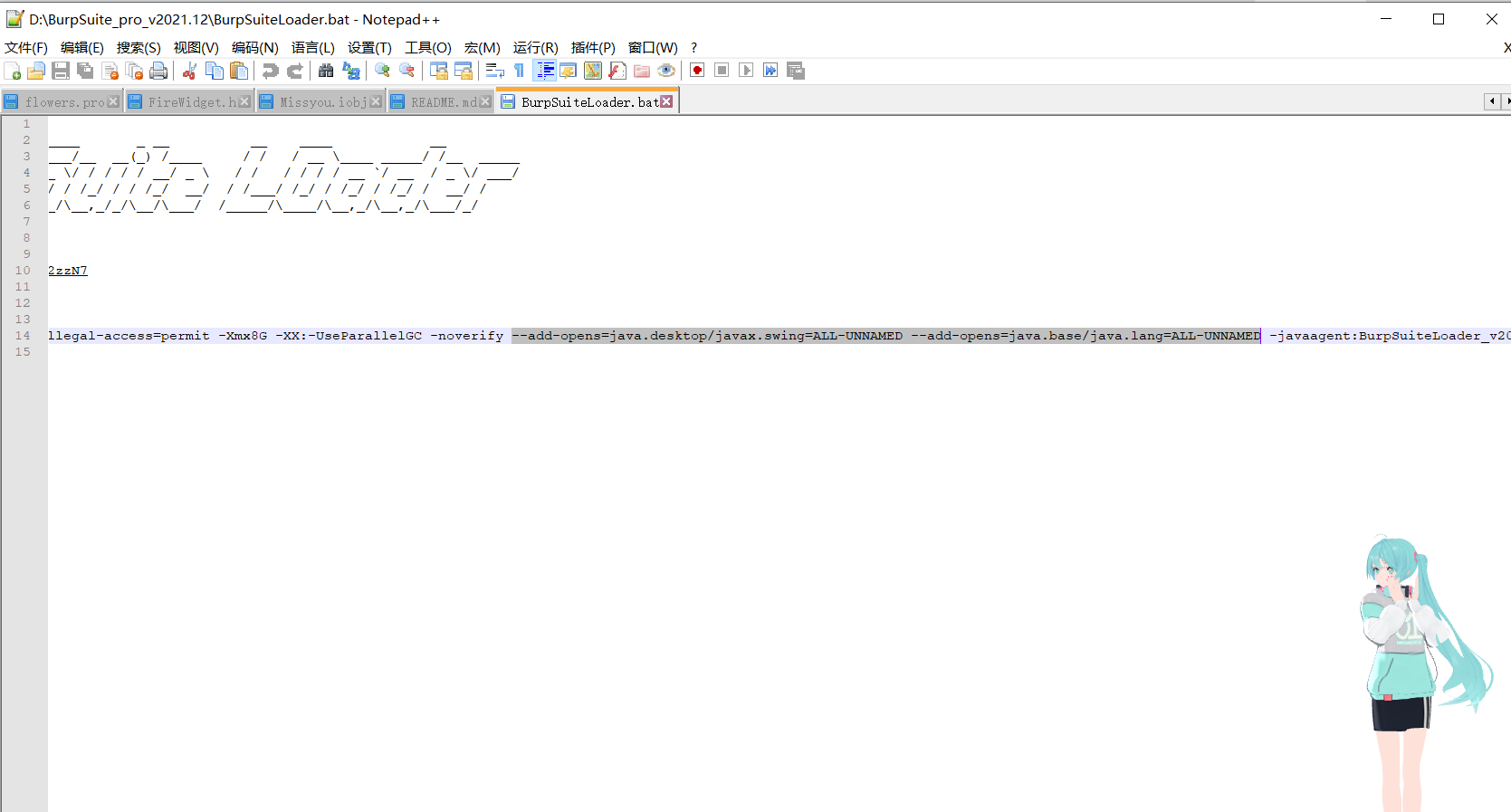Click line number 14 in the margin
This screenshot has height=812, width=1511.
pos(23,336)
